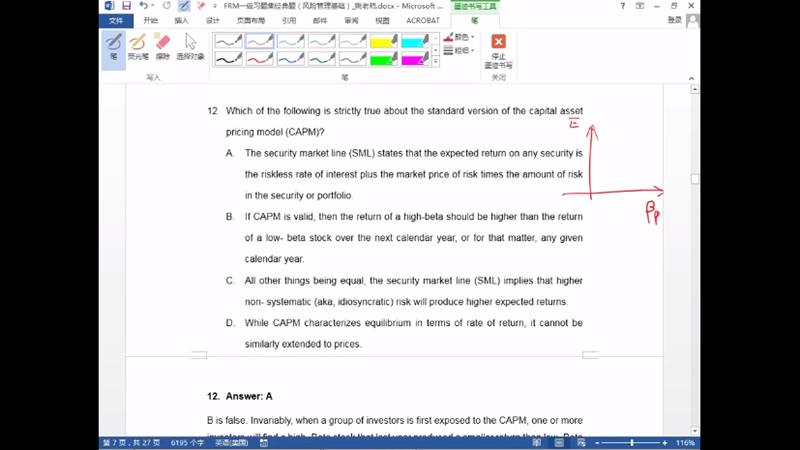Redo or repeat the last action
Screen dimensions: 800x450
167,6
